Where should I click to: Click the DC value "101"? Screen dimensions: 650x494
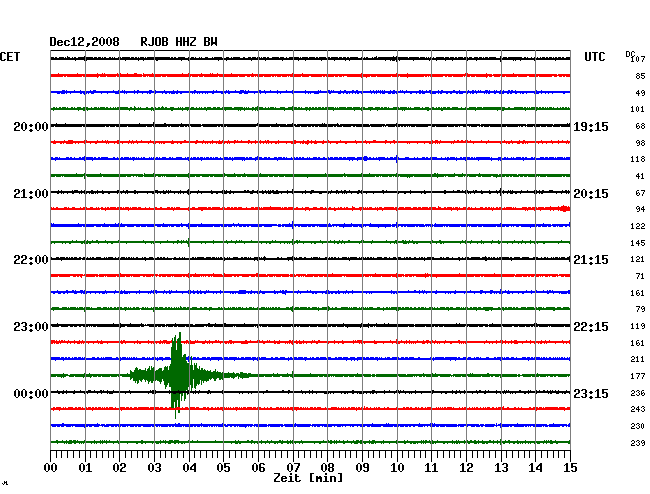(x=638, y=109)
